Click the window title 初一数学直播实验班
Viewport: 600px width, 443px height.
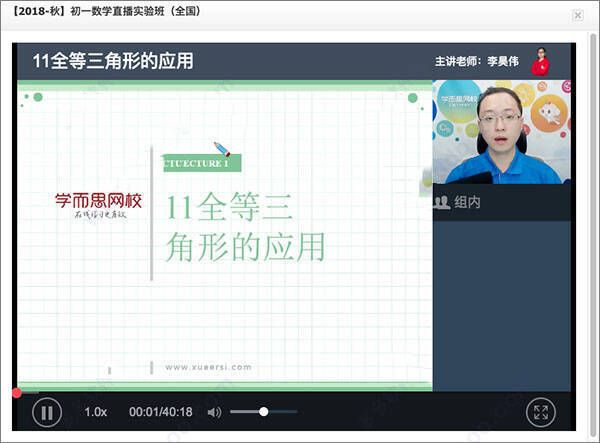click(117, 11)
